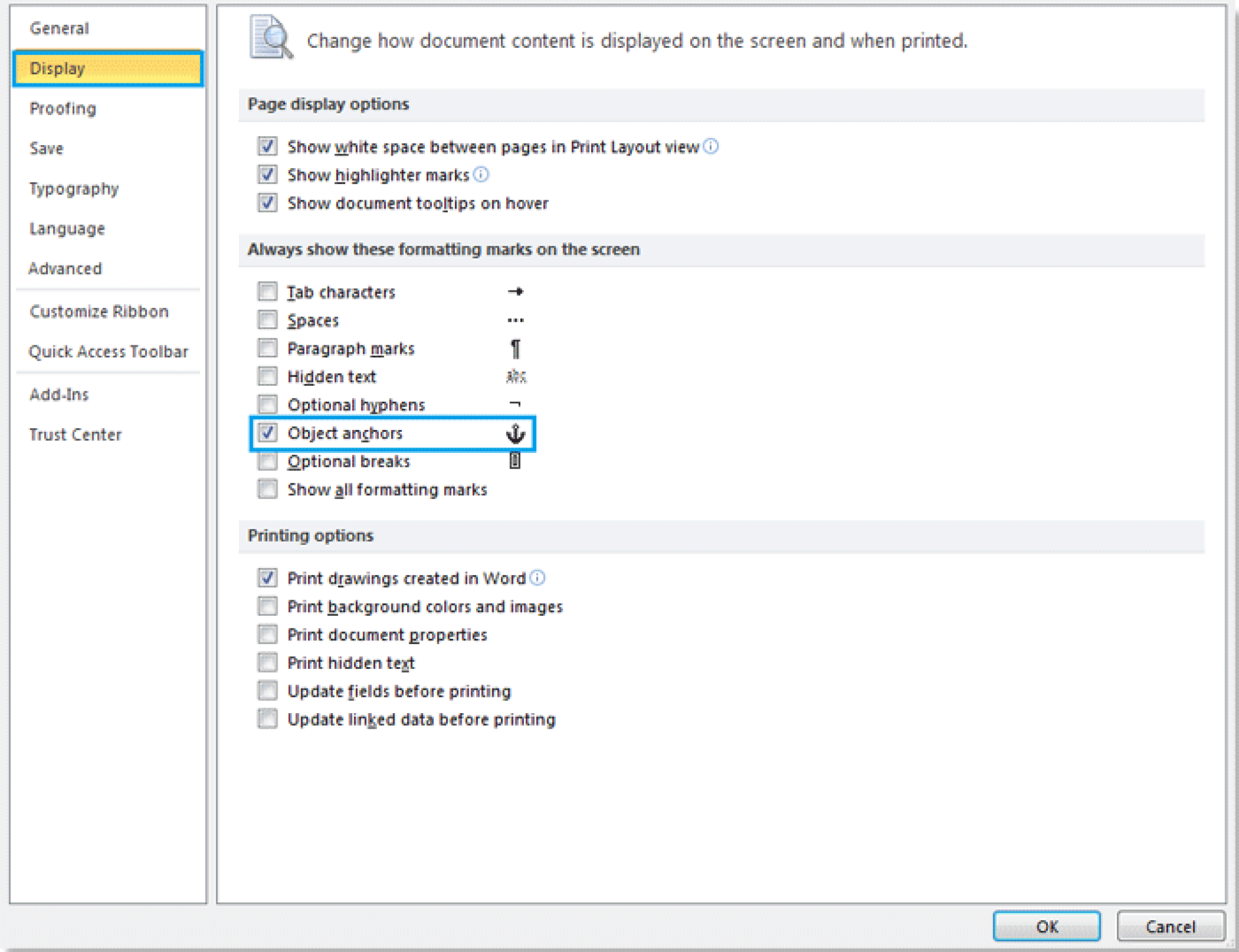1239x952 pixels.
Task: Confirm settings with the OK button
Action: click(1047, 926)
